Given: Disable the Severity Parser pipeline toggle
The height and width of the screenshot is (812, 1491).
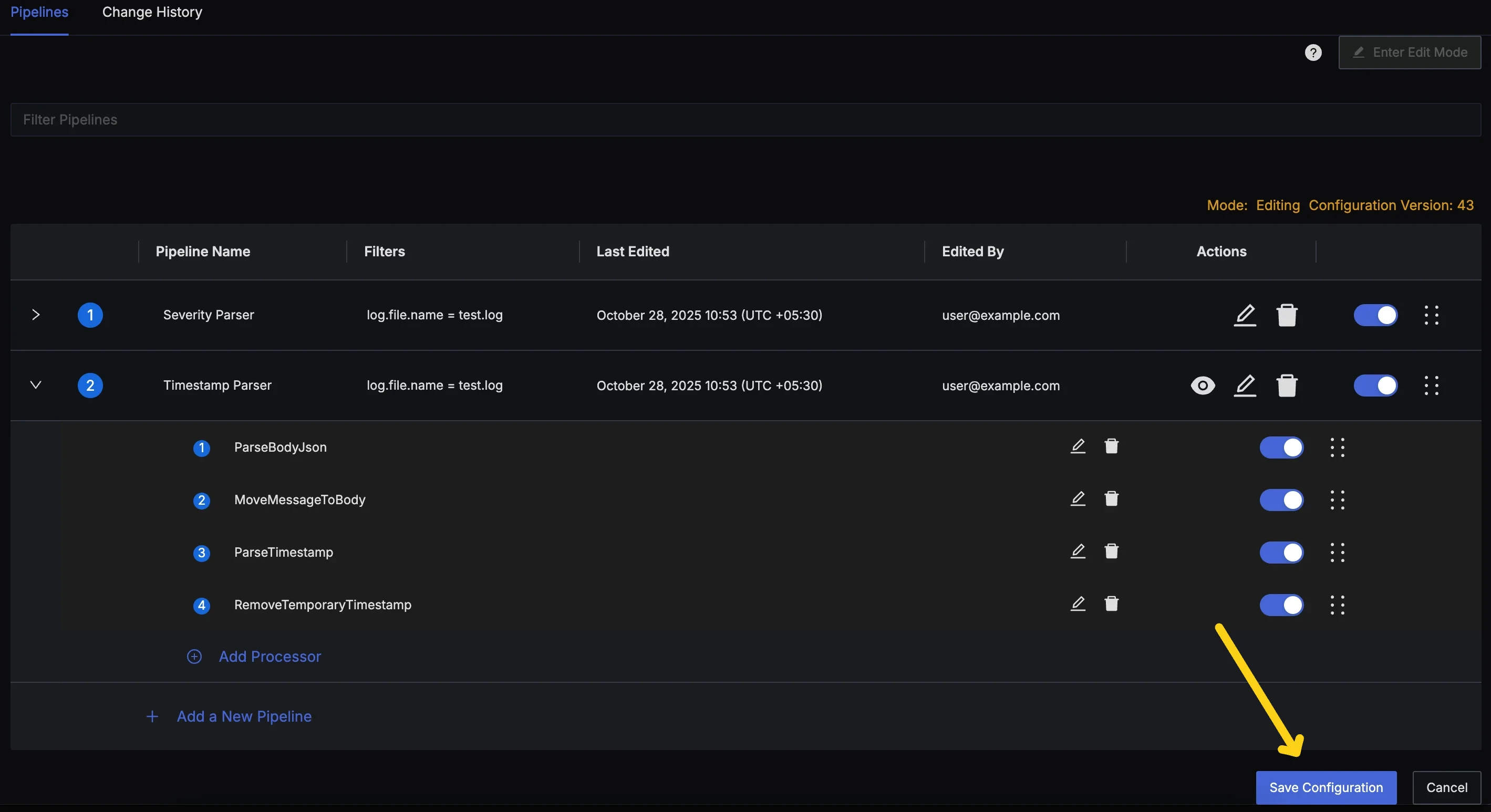Looking at the screenshot, I should point(1376,315).
